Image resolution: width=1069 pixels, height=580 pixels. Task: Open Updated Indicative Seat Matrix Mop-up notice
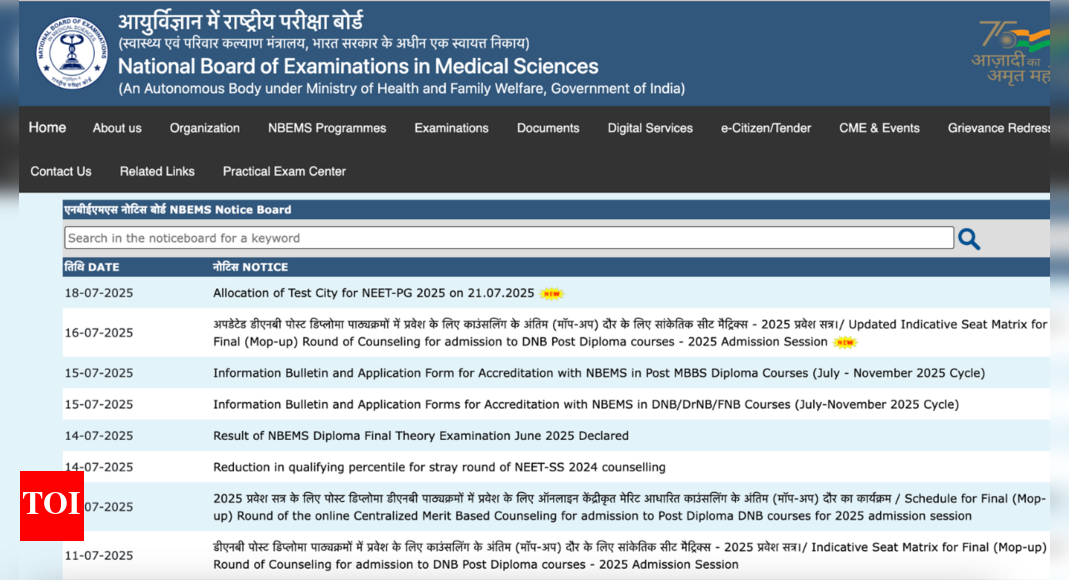point(630,333)
